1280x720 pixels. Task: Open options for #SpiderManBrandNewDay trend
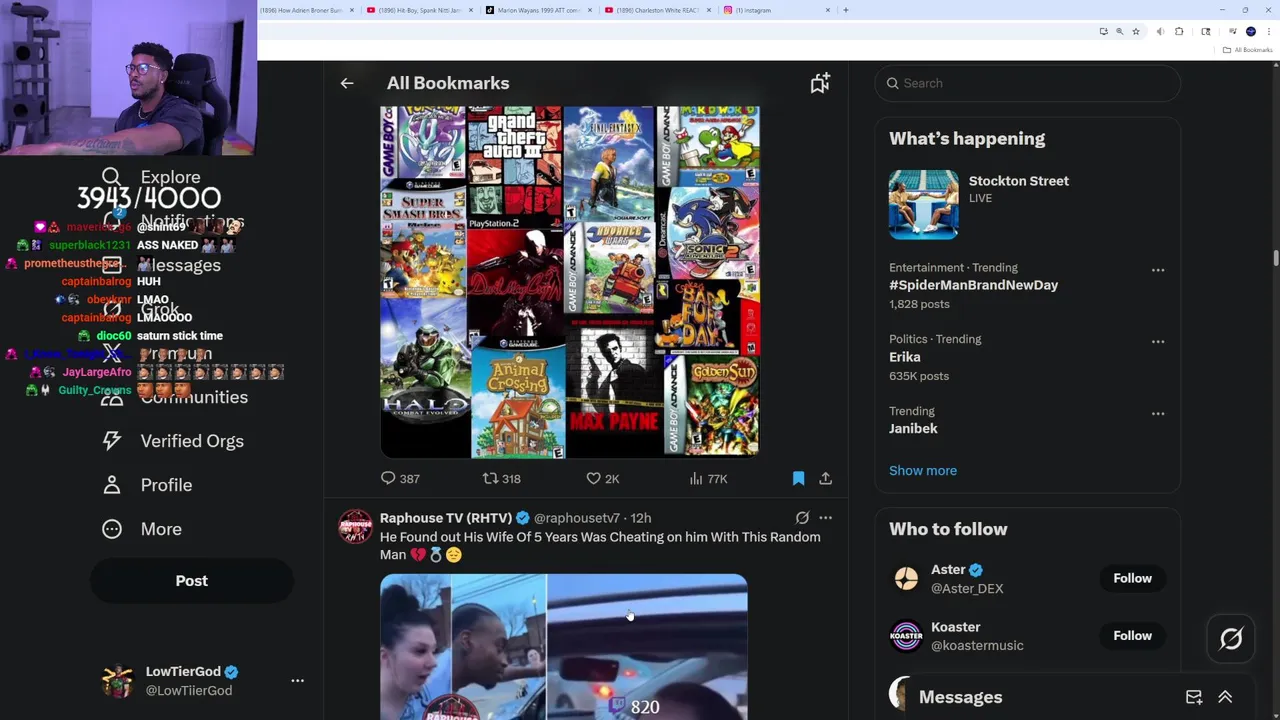pyautogui.click(x=1158, y=270)
